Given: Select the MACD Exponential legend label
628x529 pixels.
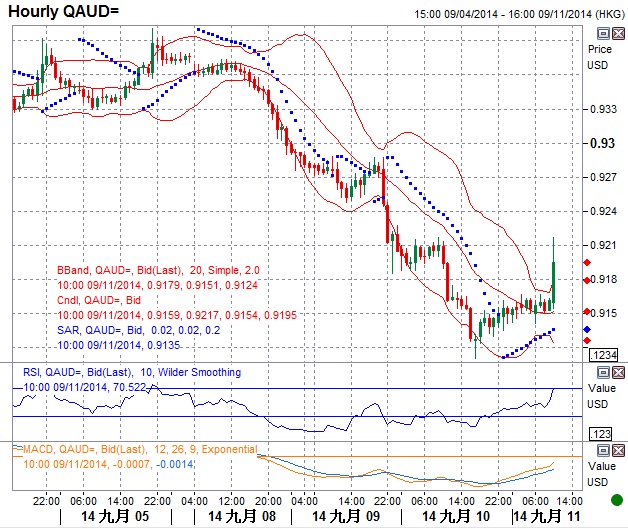Looking at the screenshot, I should pos(139,449).
